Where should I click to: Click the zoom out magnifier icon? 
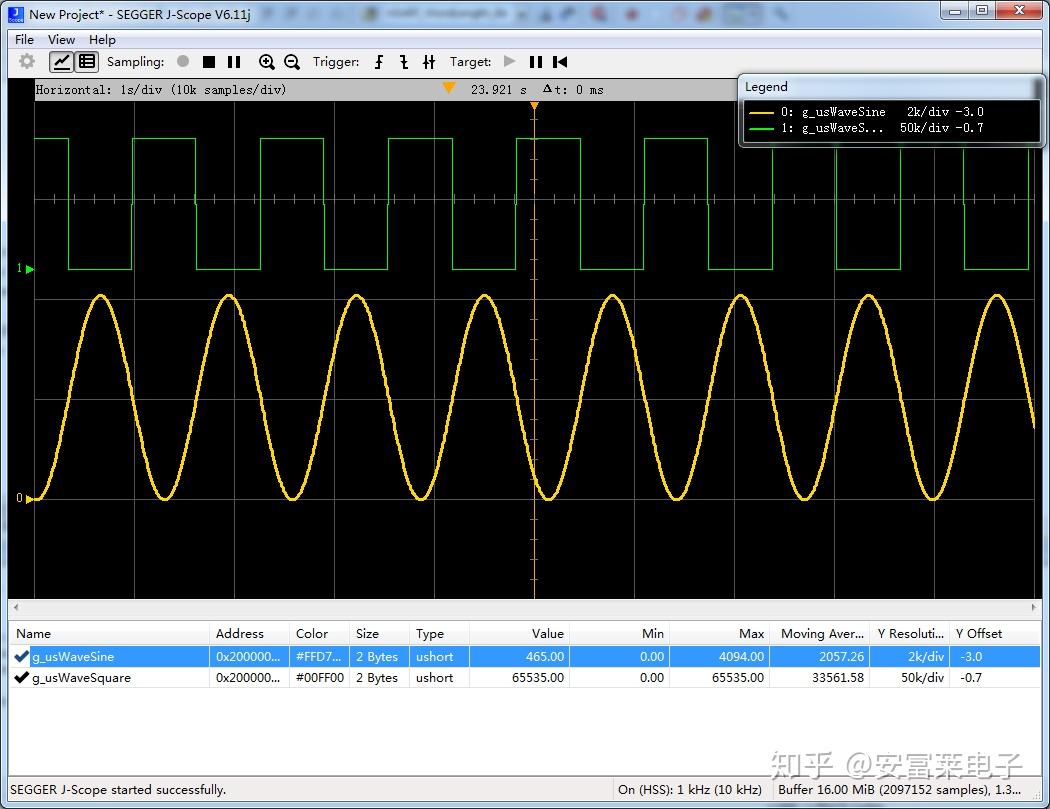pos(292,62)
